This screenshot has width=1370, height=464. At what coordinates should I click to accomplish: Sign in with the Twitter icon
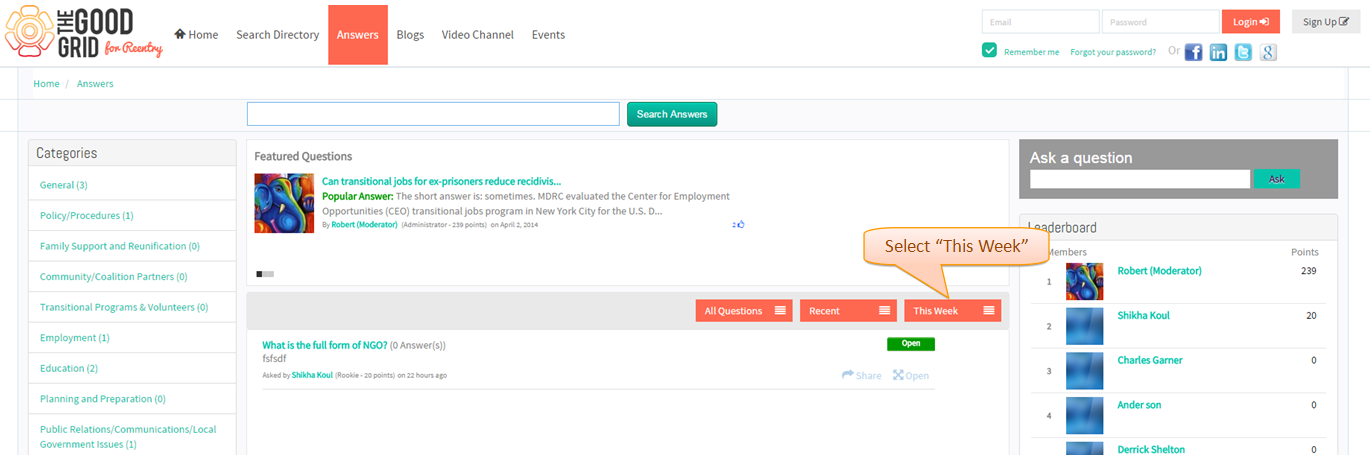[1243, 53]
